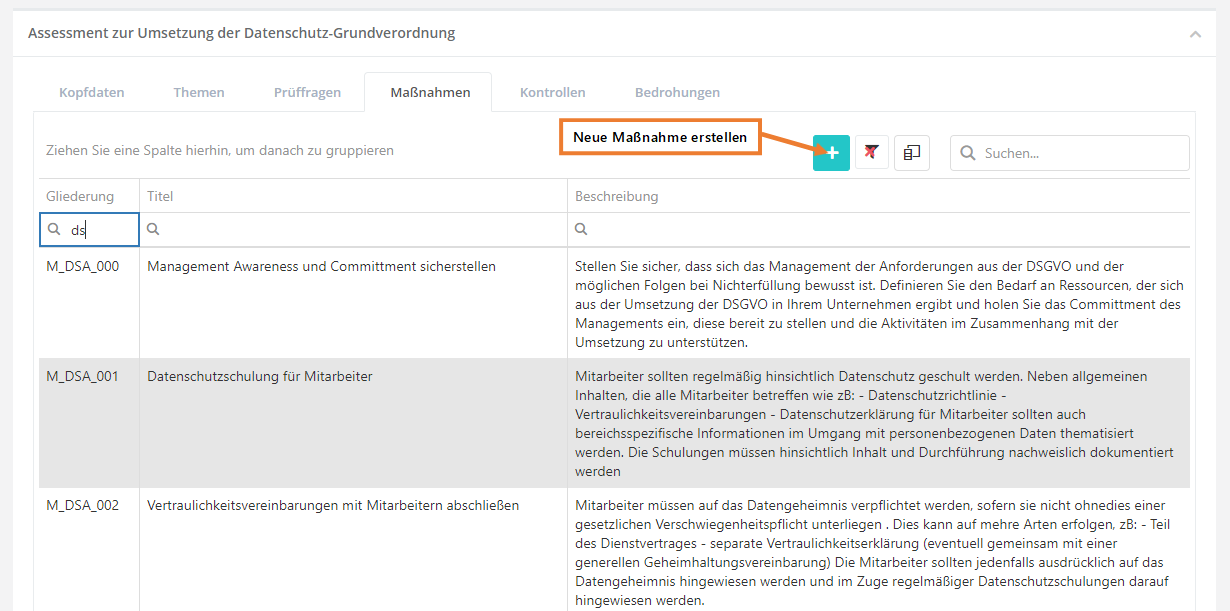Click the Beschreibung column header

click(616, 196)
